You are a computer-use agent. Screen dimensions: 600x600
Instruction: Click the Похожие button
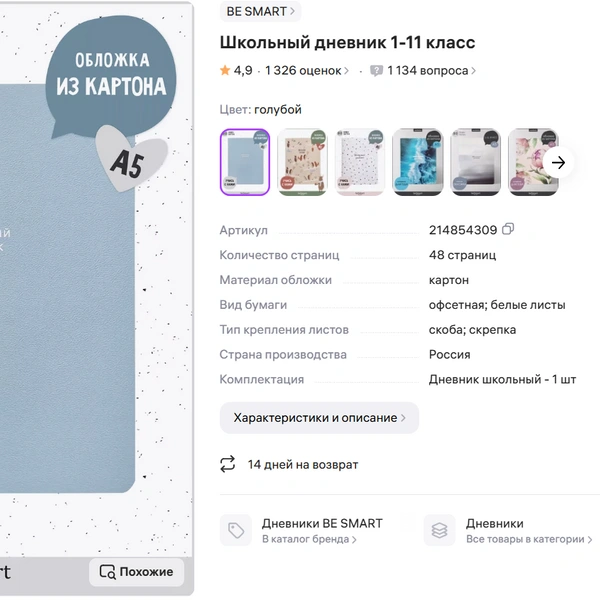137,572
